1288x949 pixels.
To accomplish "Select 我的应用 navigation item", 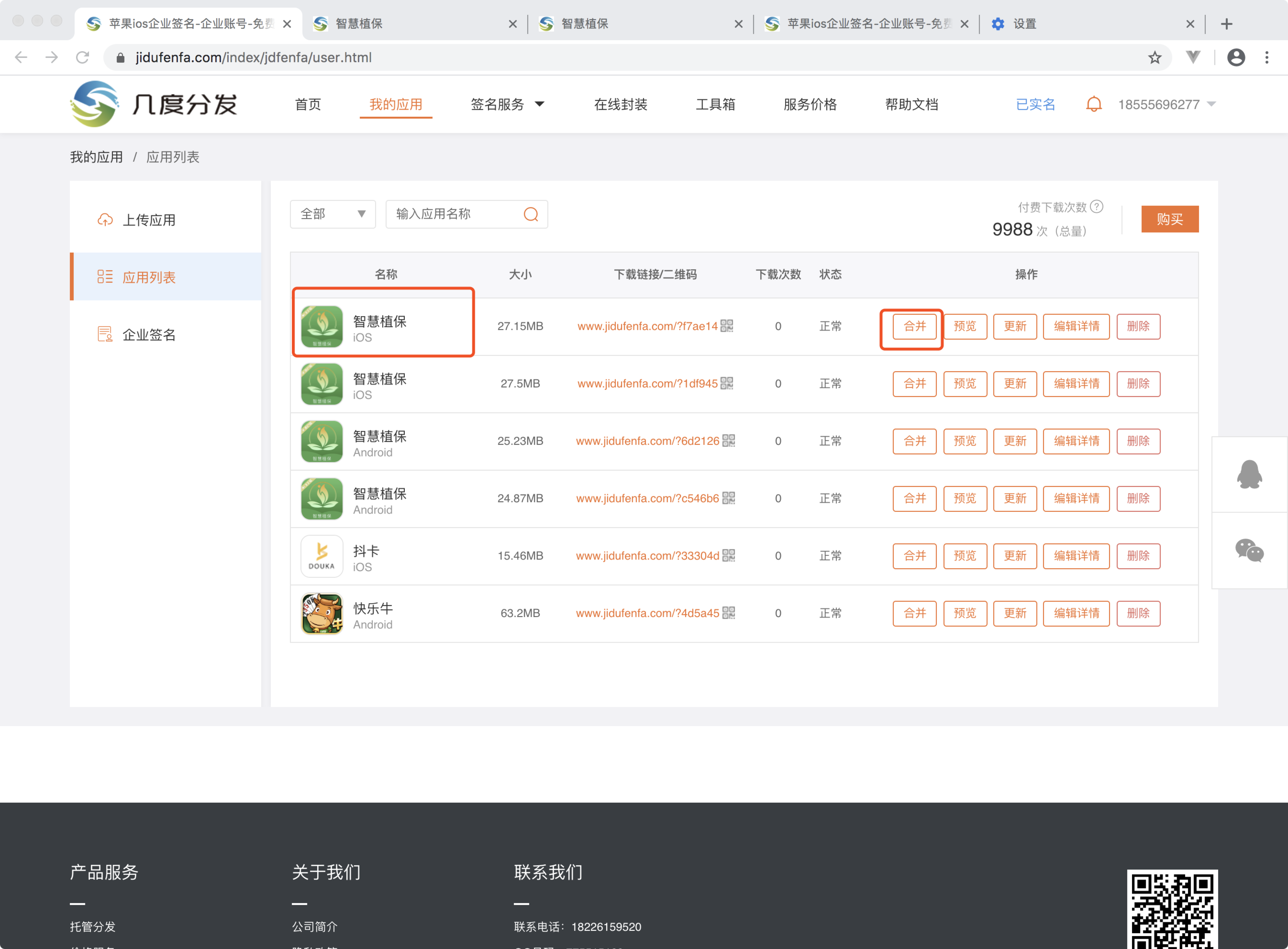I will coord(396,105).
